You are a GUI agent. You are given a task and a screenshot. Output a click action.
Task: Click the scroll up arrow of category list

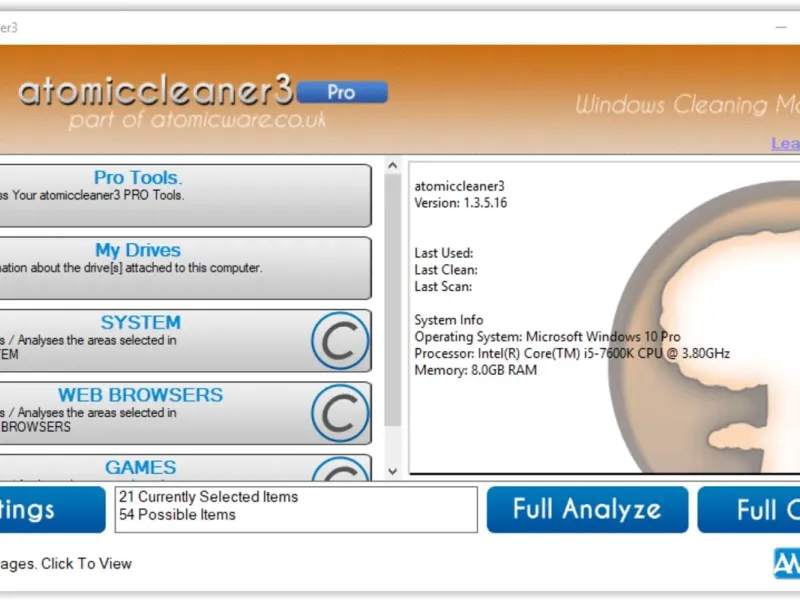[x=392, y=165]
